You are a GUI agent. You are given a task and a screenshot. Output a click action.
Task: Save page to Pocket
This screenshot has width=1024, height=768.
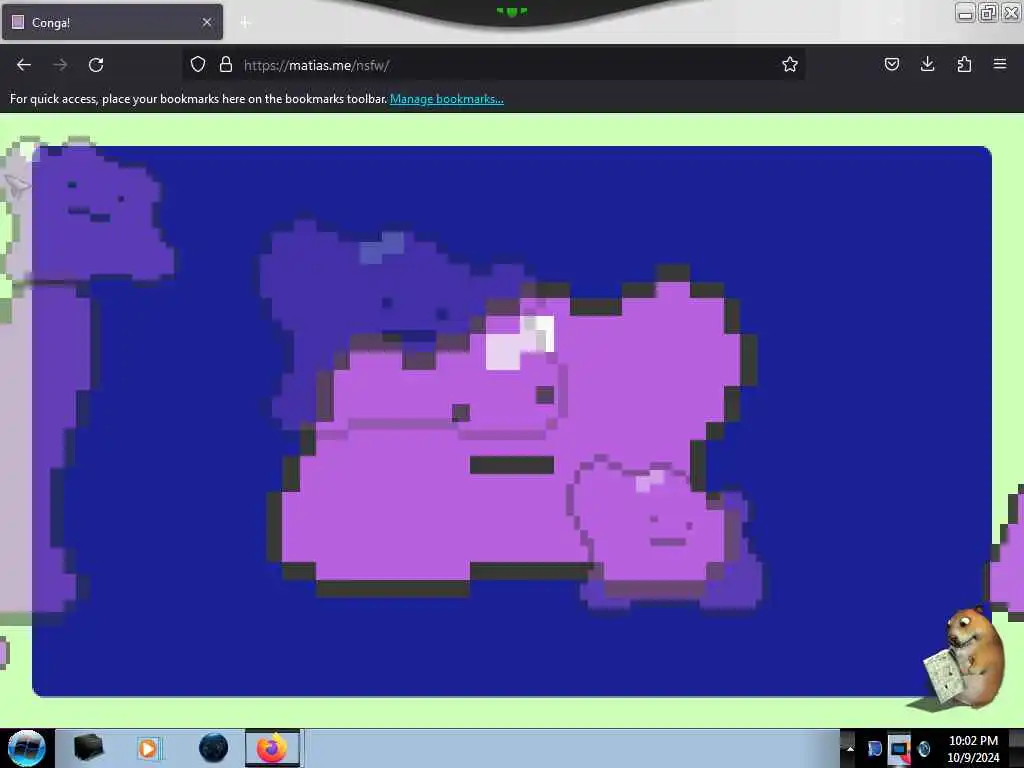coord(891,64)
